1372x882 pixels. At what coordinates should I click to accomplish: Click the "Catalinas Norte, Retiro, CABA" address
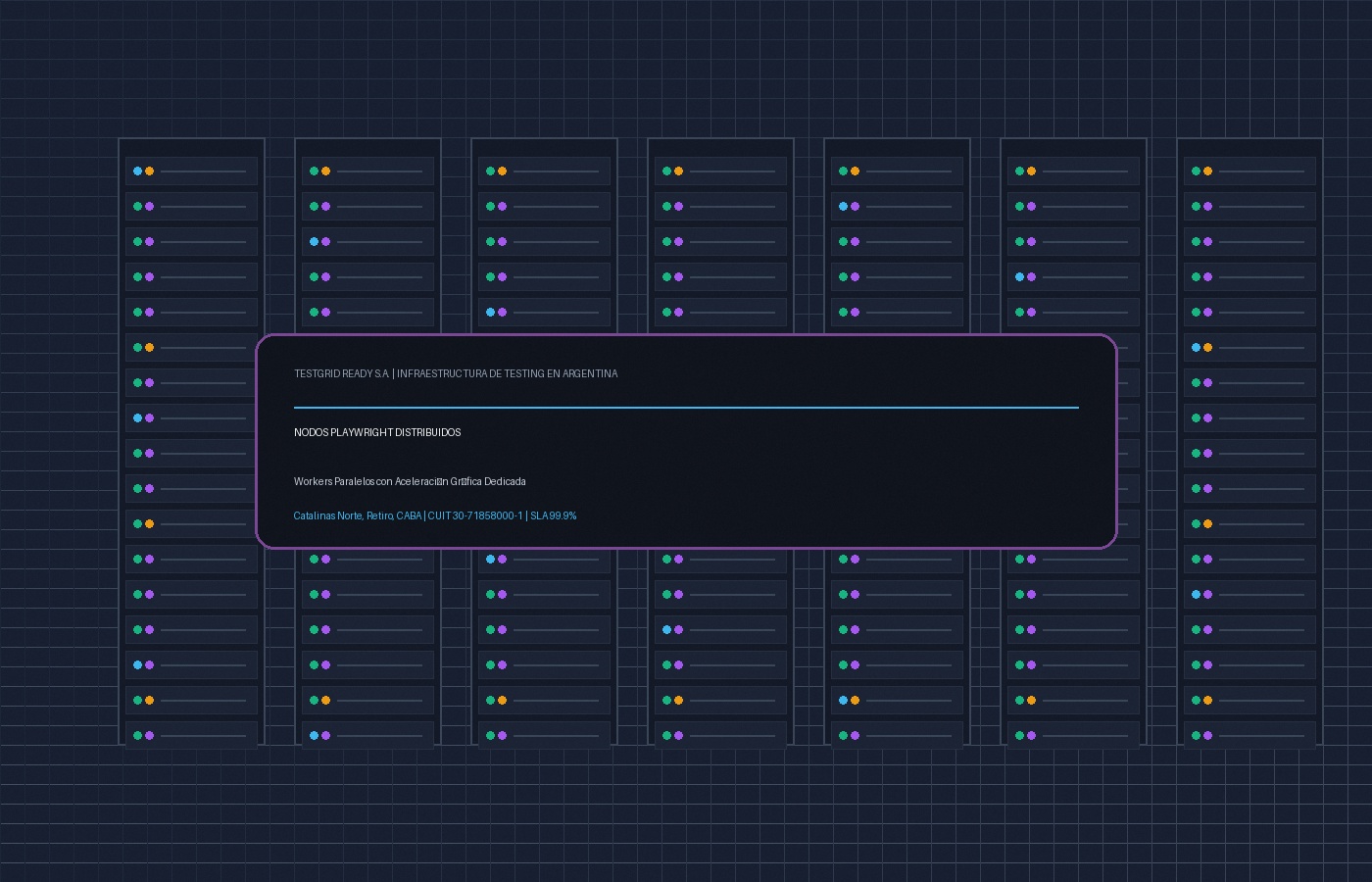358,515
